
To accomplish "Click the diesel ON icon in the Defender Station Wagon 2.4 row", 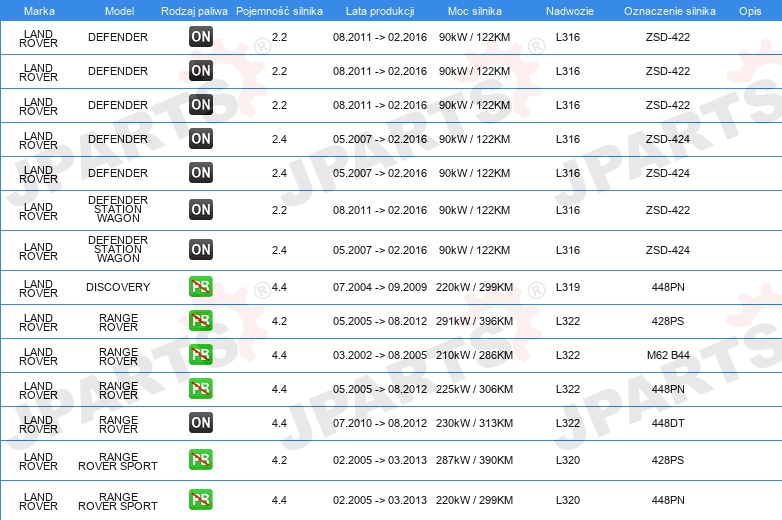I will click(201, 250).
